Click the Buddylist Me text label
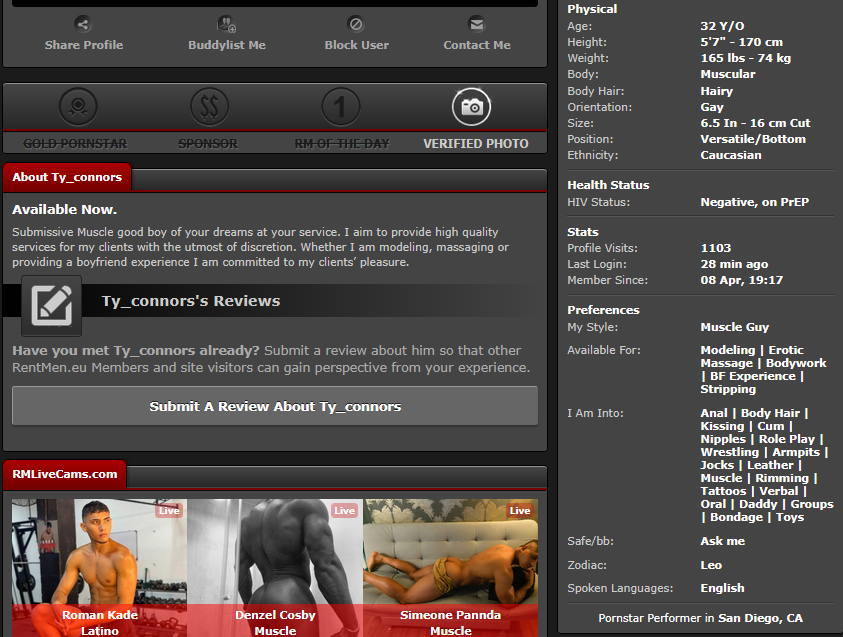Image resolution: width=843 pixels, height=637 pixels. point(227,45)
